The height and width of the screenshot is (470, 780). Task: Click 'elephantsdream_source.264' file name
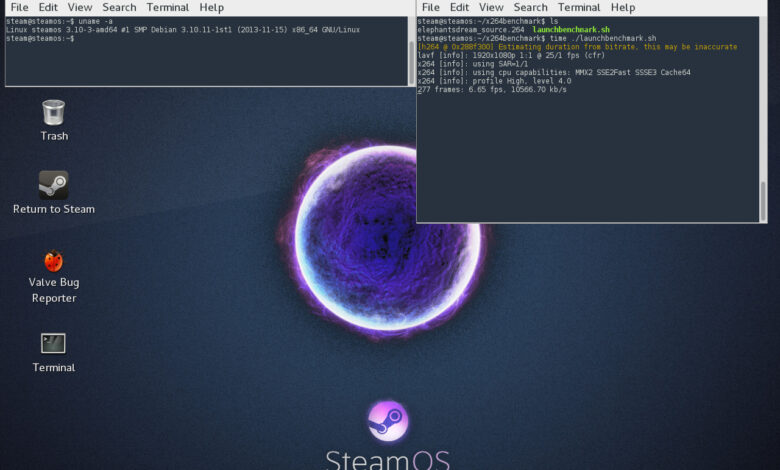[x=471, y=30]
